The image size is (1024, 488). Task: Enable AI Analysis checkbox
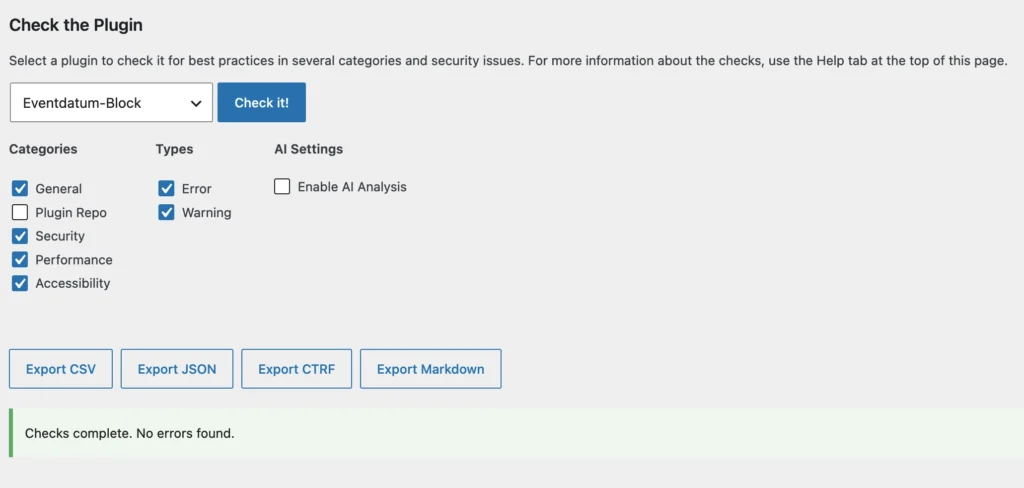point(282,187)
